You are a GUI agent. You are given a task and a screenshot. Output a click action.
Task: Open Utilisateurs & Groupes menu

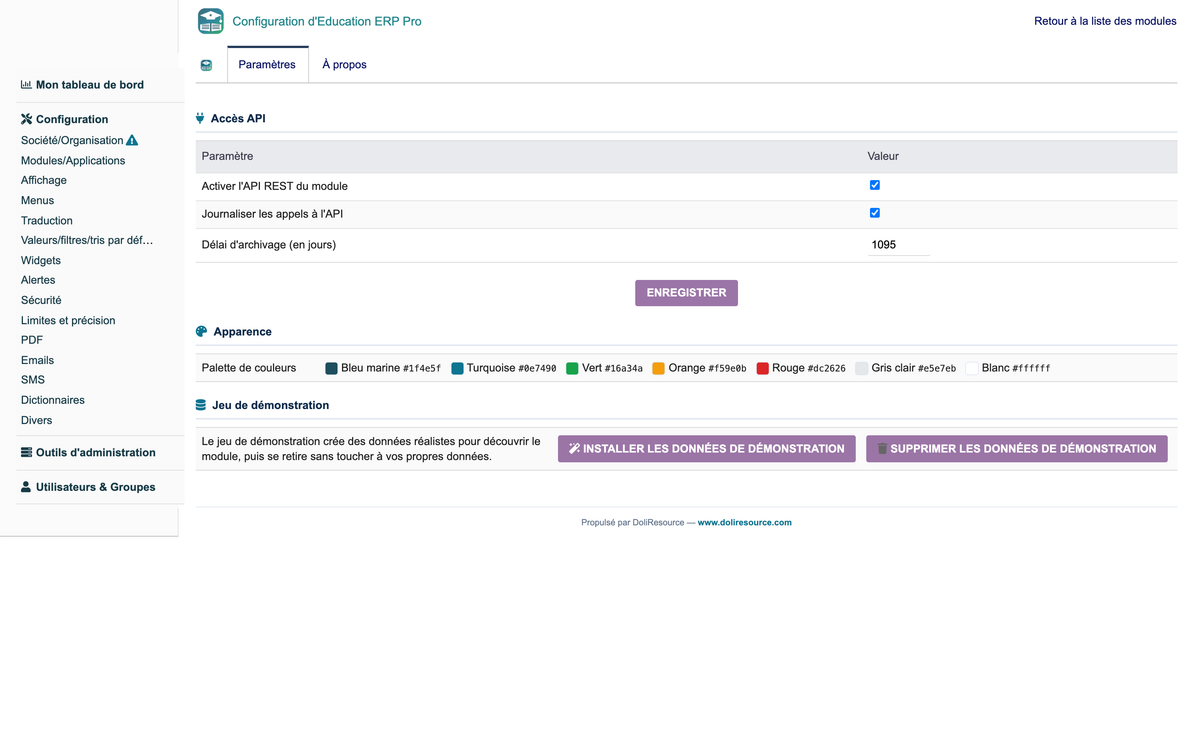96,487
